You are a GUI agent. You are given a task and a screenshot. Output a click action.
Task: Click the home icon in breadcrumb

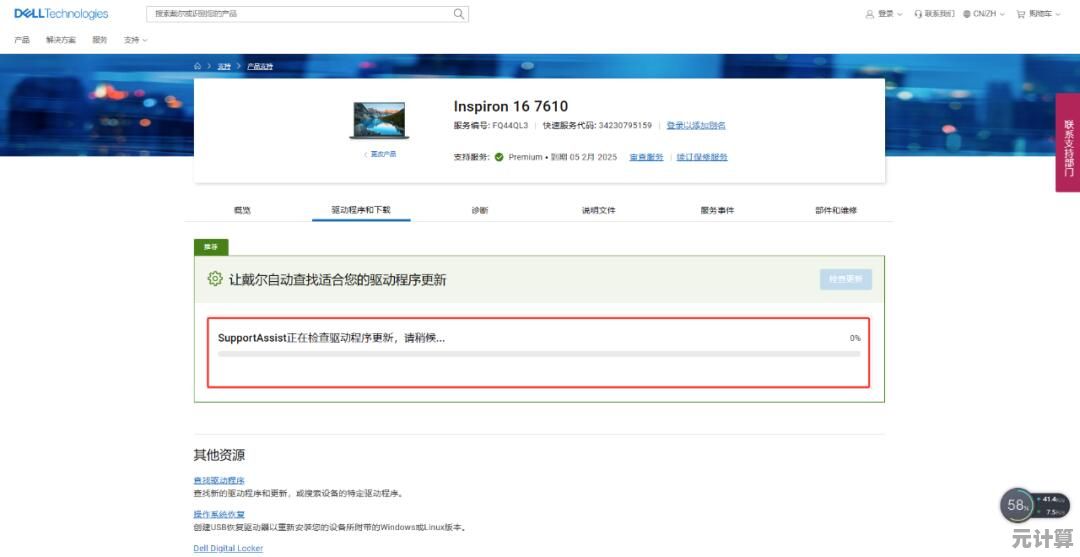point(198,66)
